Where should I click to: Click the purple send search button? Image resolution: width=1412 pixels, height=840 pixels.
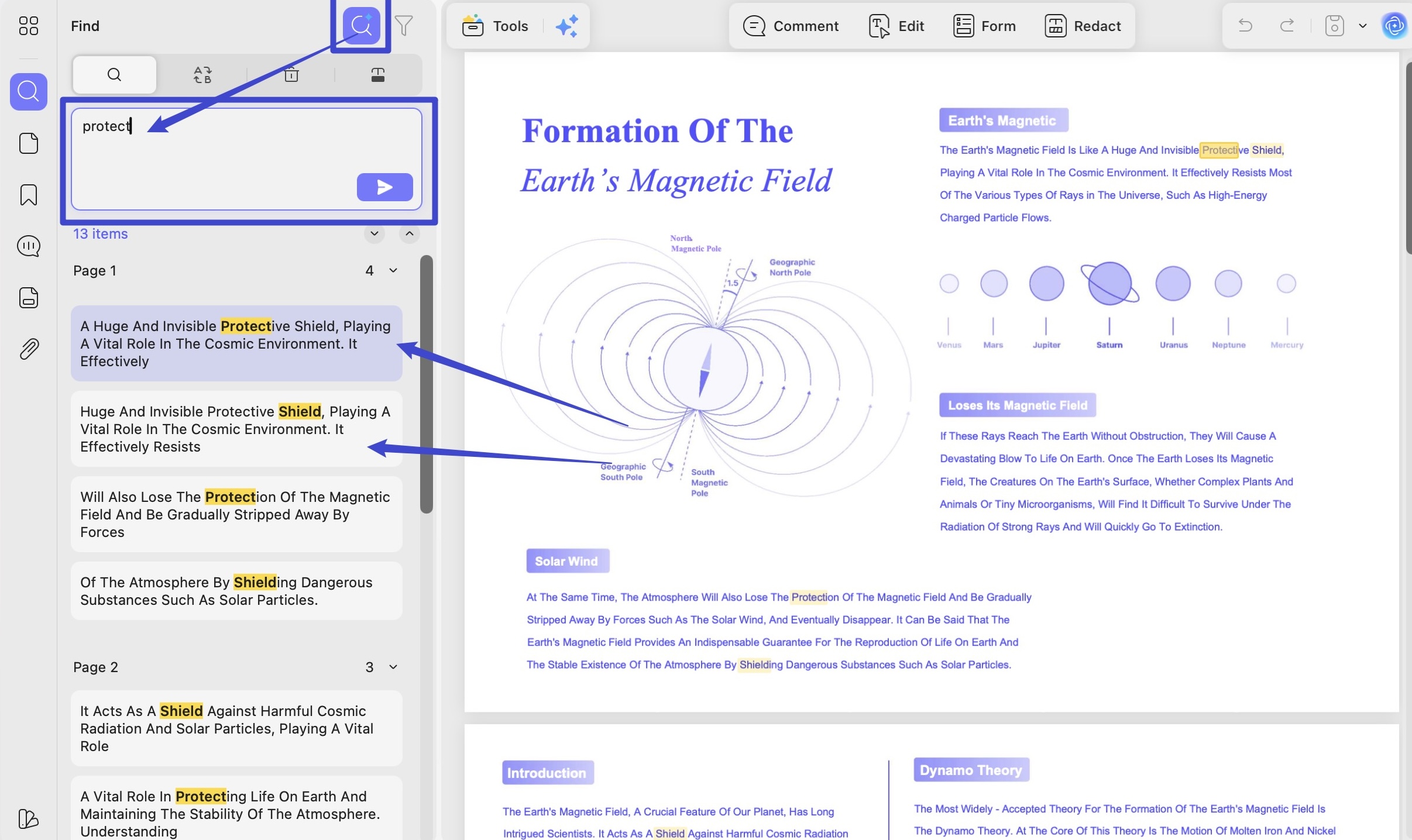384,187
